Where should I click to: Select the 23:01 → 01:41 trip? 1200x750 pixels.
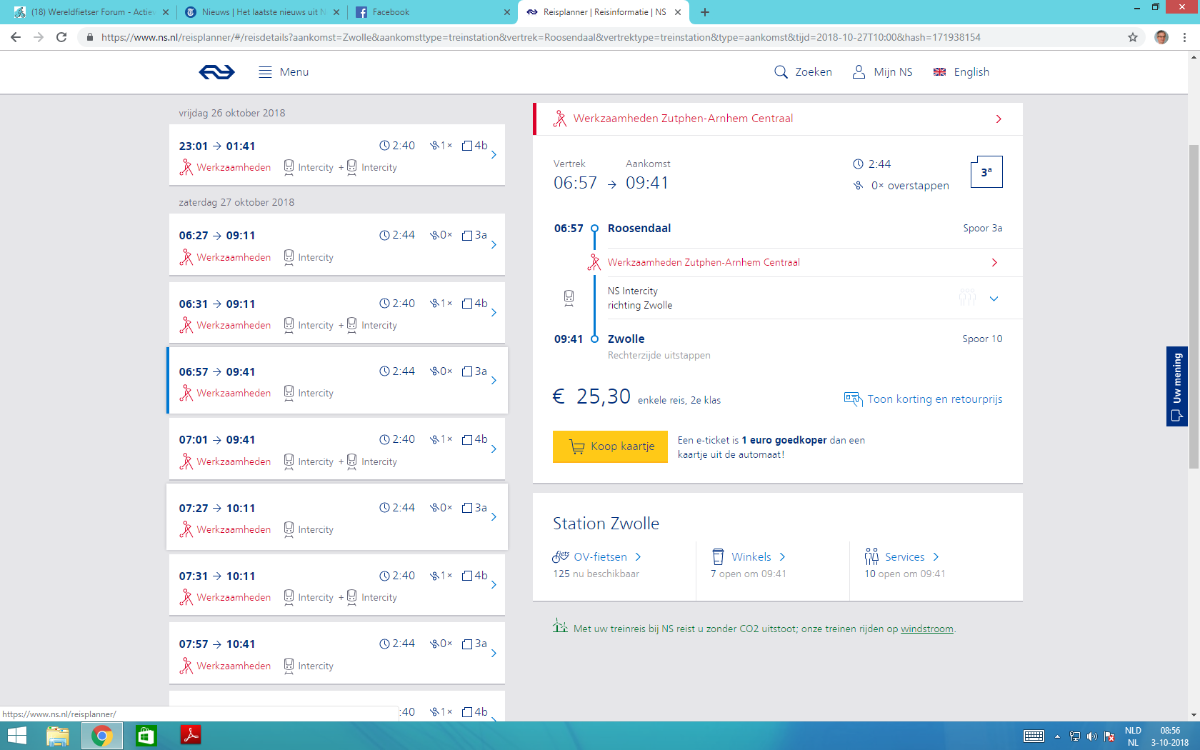click(x=336, y=155)
